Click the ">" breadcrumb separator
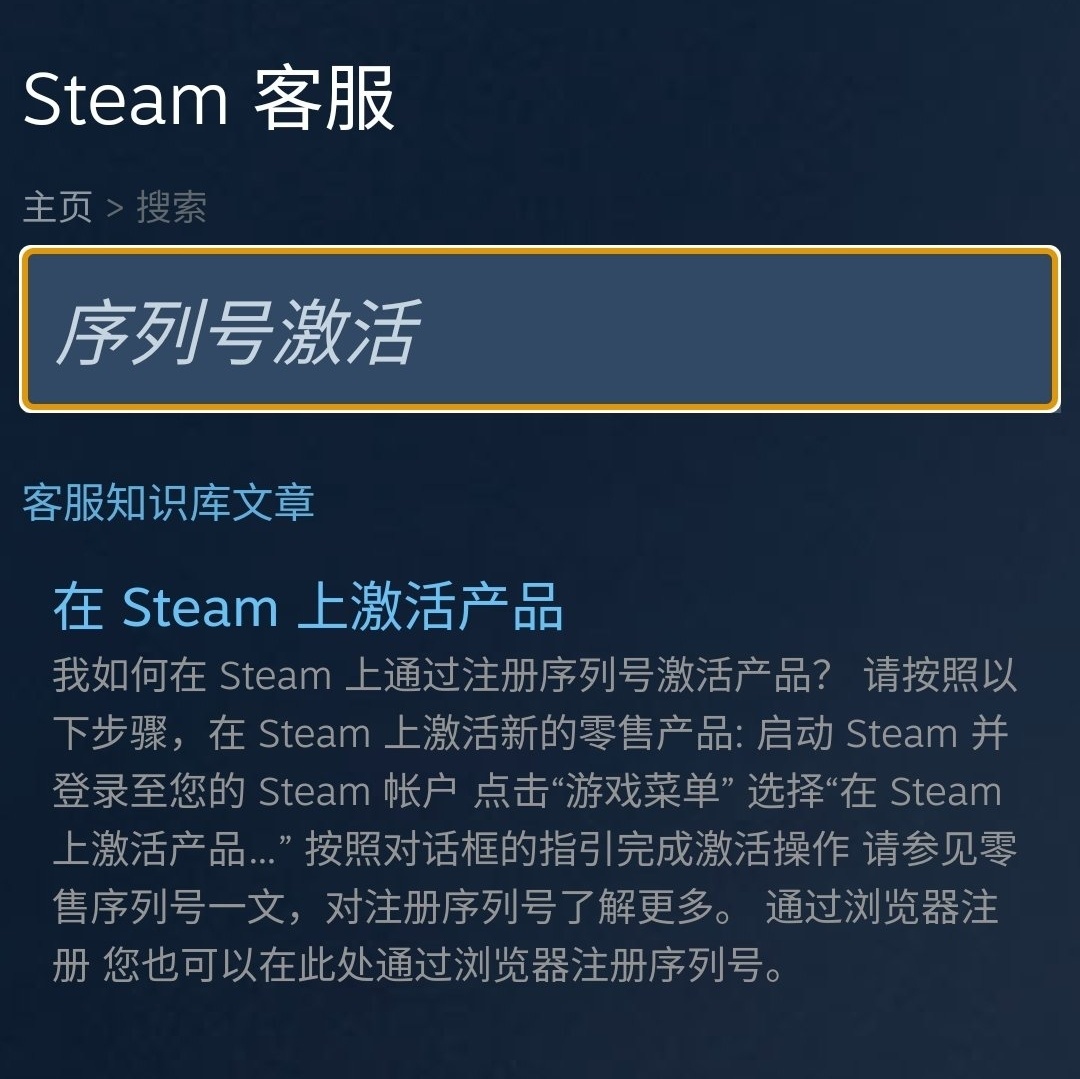This screenshot has height=1079, width=1080. [114, 208]
